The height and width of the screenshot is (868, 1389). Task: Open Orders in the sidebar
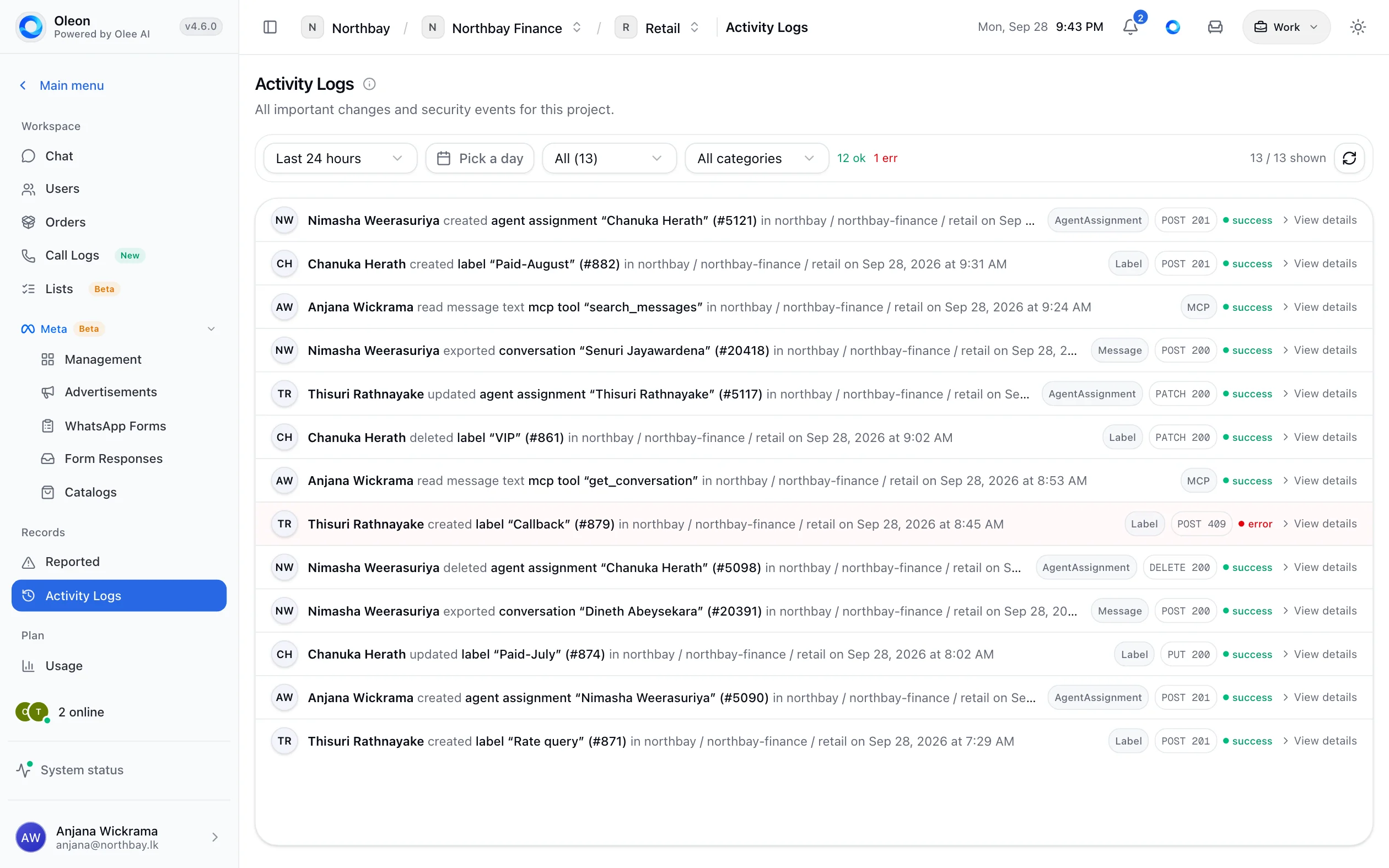point(119,222)
